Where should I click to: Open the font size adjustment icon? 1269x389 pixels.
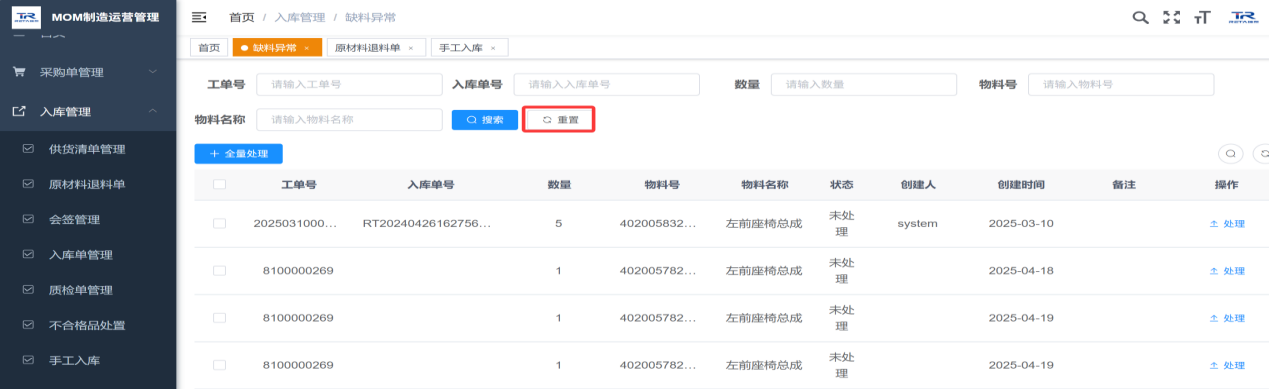[x=1202, y=17]
